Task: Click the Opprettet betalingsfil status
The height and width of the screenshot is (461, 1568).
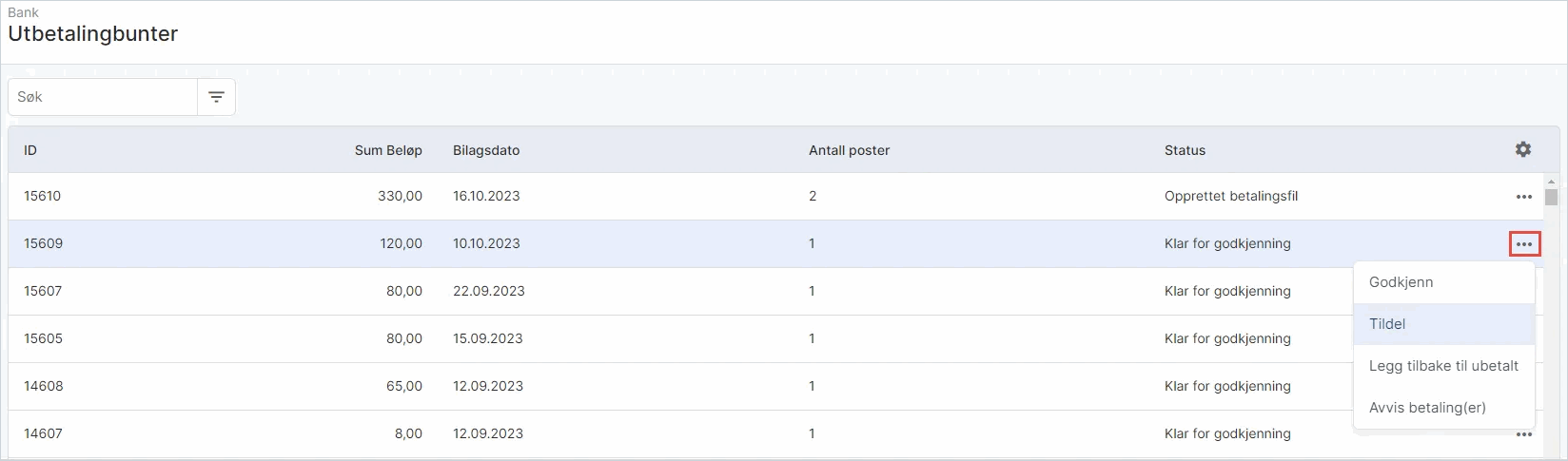Action: click(x=1231, y=196)
